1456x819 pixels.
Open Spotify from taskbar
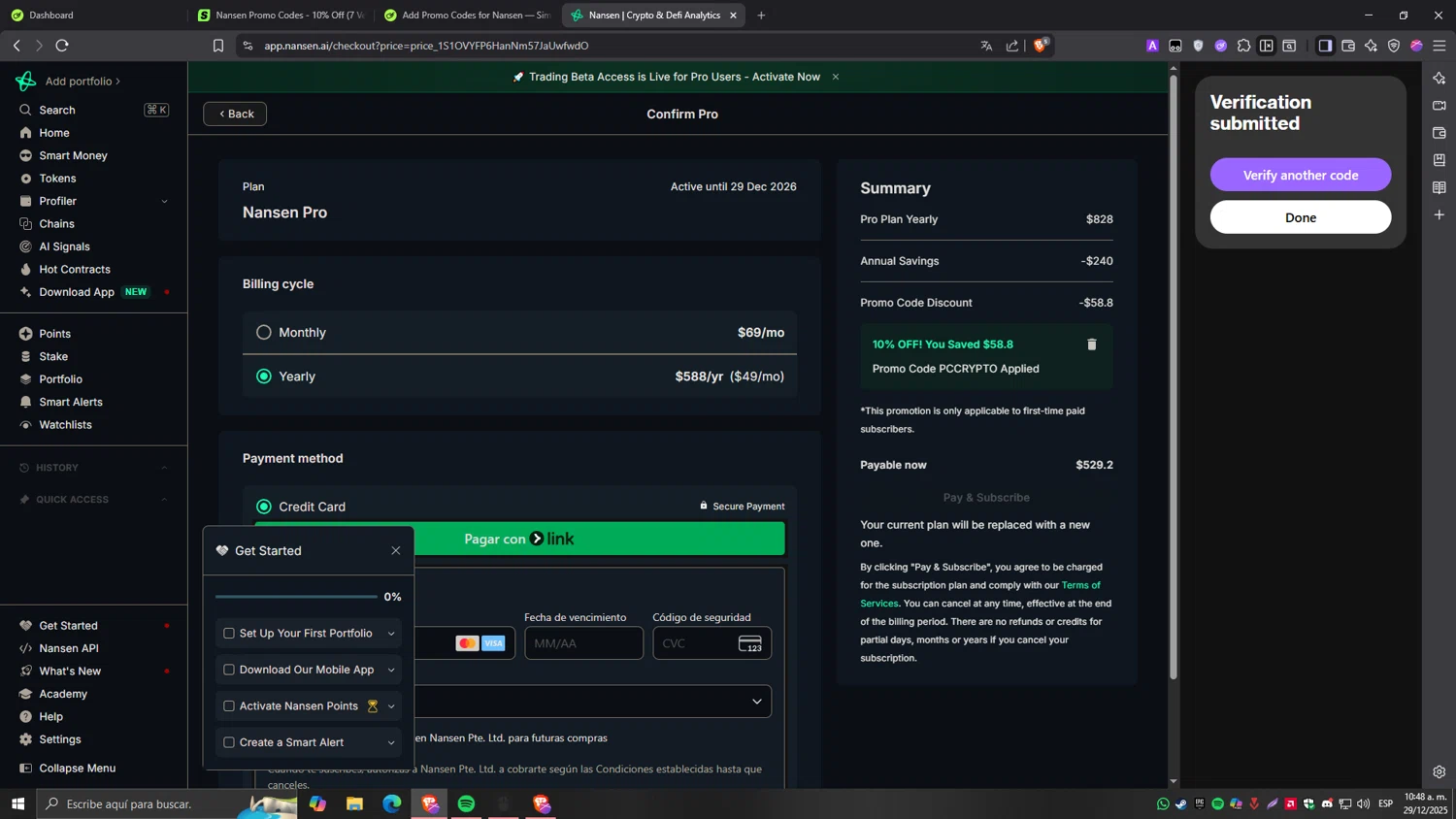point(466,803)
